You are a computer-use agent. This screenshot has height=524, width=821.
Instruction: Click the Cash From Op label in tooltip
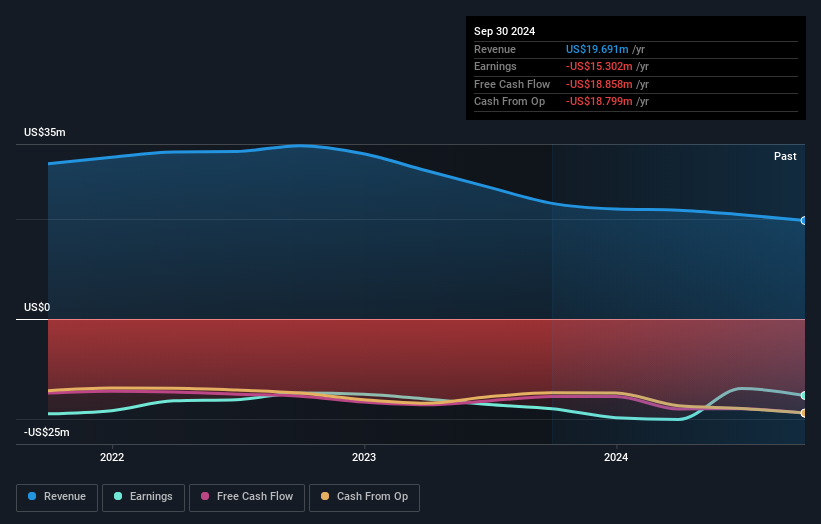coord(509,102)
